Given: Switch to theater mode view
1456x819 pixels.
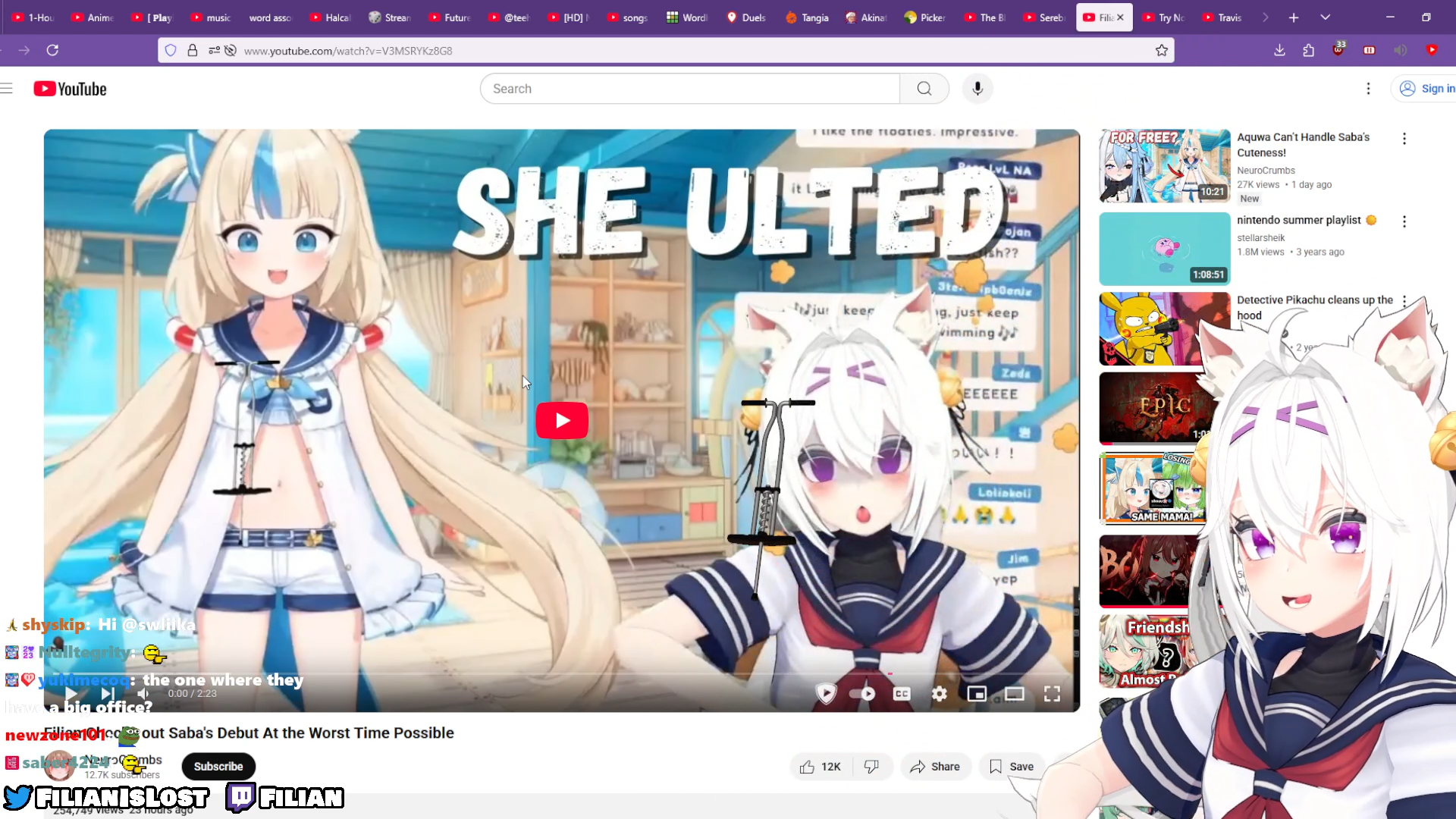Looking at the screenshot, I should tap(1014, 694).
